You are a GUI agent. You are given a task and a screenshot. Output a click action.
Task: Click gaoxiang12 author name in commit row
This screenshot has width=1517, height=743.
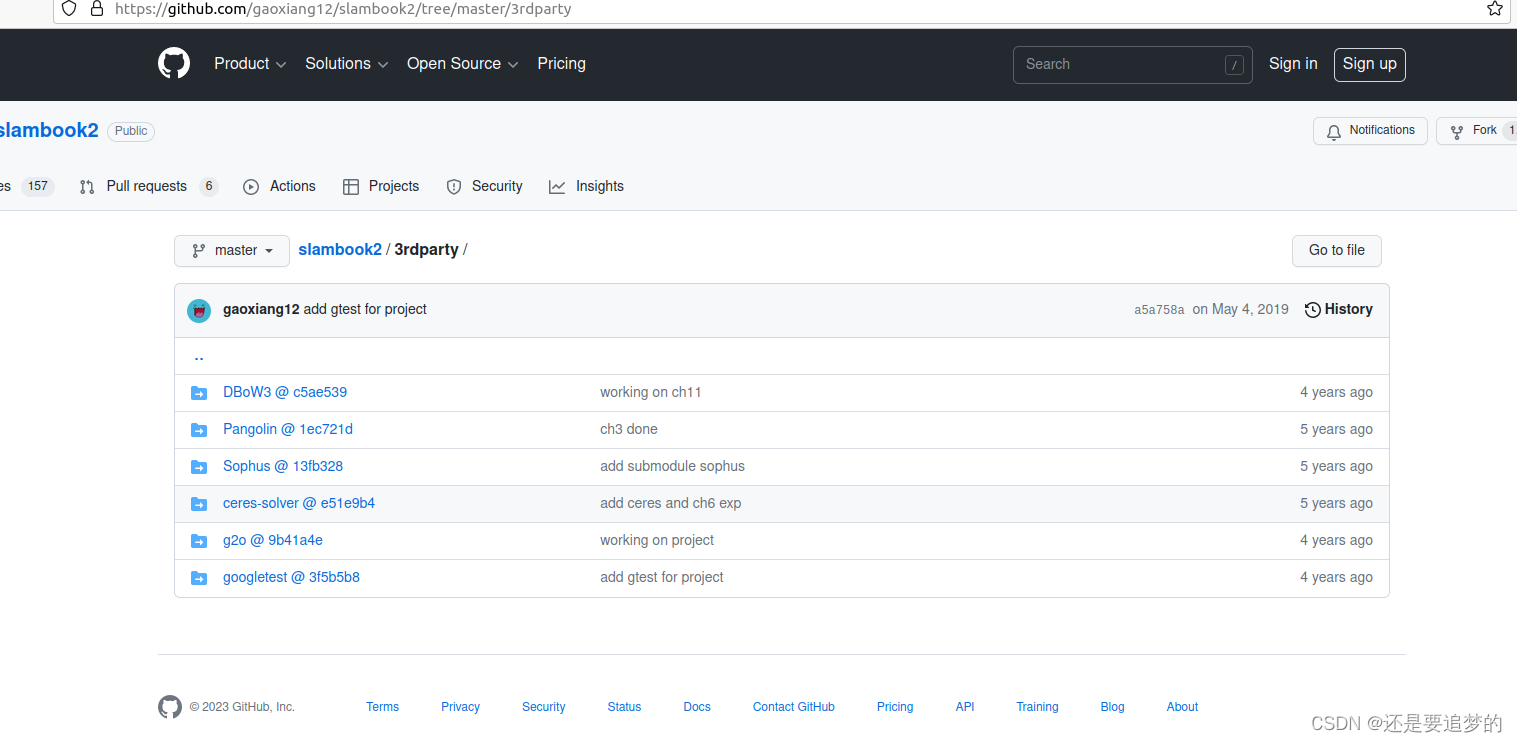point(261,310)
